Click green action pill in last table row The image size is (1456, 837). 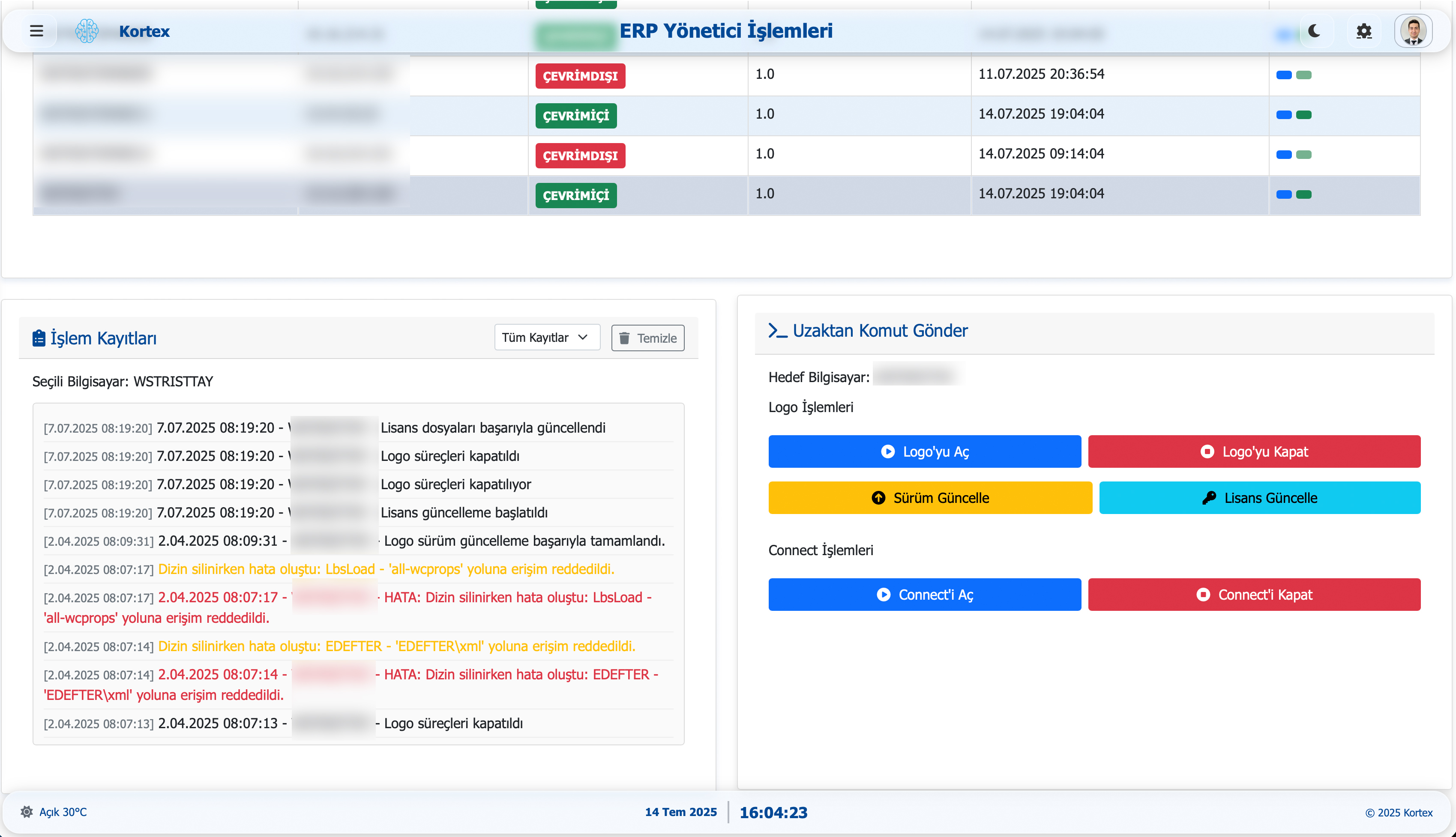[x=1303, y=194]
